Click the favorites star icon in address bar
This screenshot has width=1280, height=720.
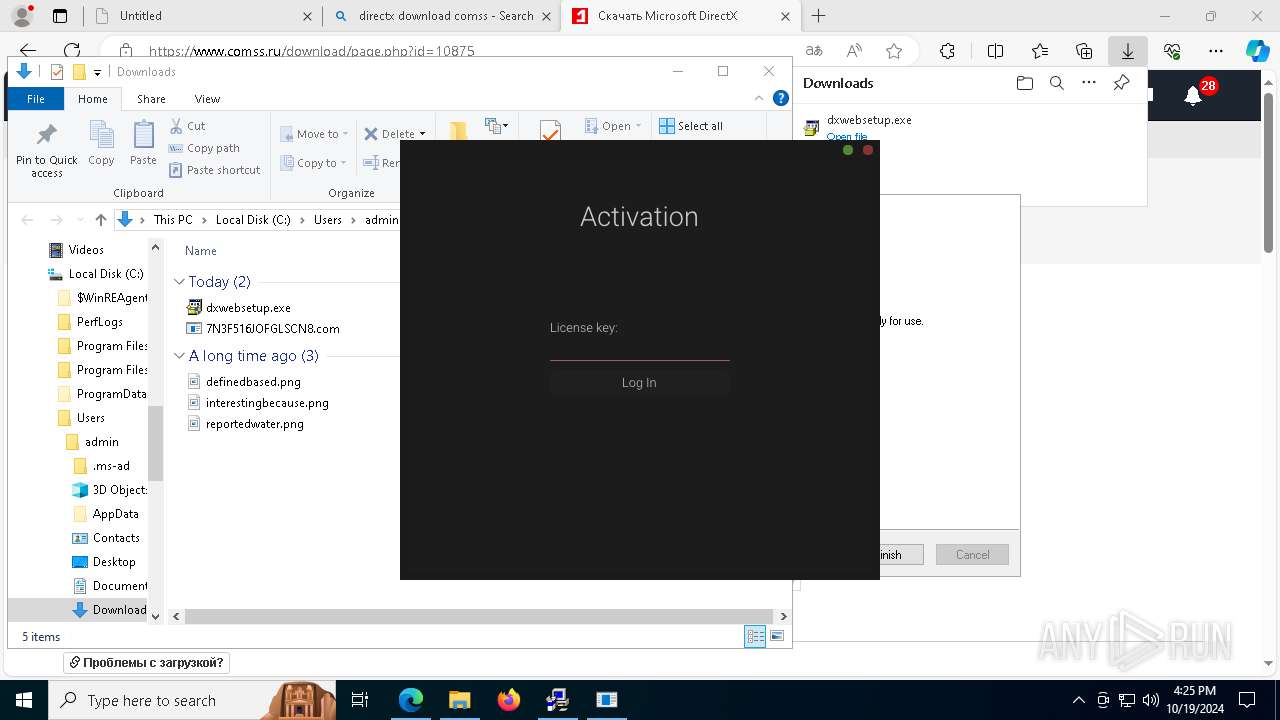pos(894,51)
